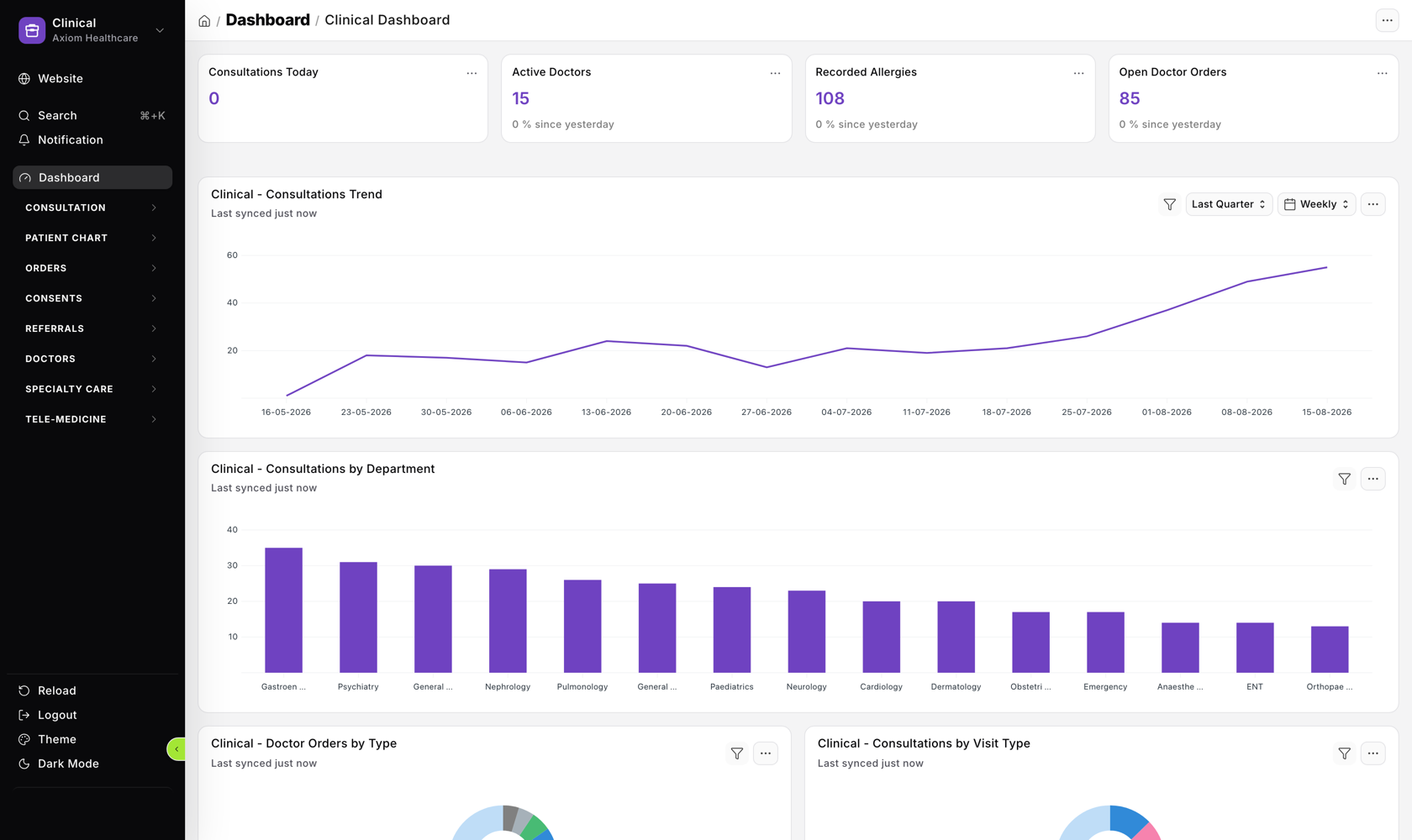The width and height of the screenshot is (1412, 840).
Task: Expand the PATIENT CHART sidebar section
Action: click(92, 238)
